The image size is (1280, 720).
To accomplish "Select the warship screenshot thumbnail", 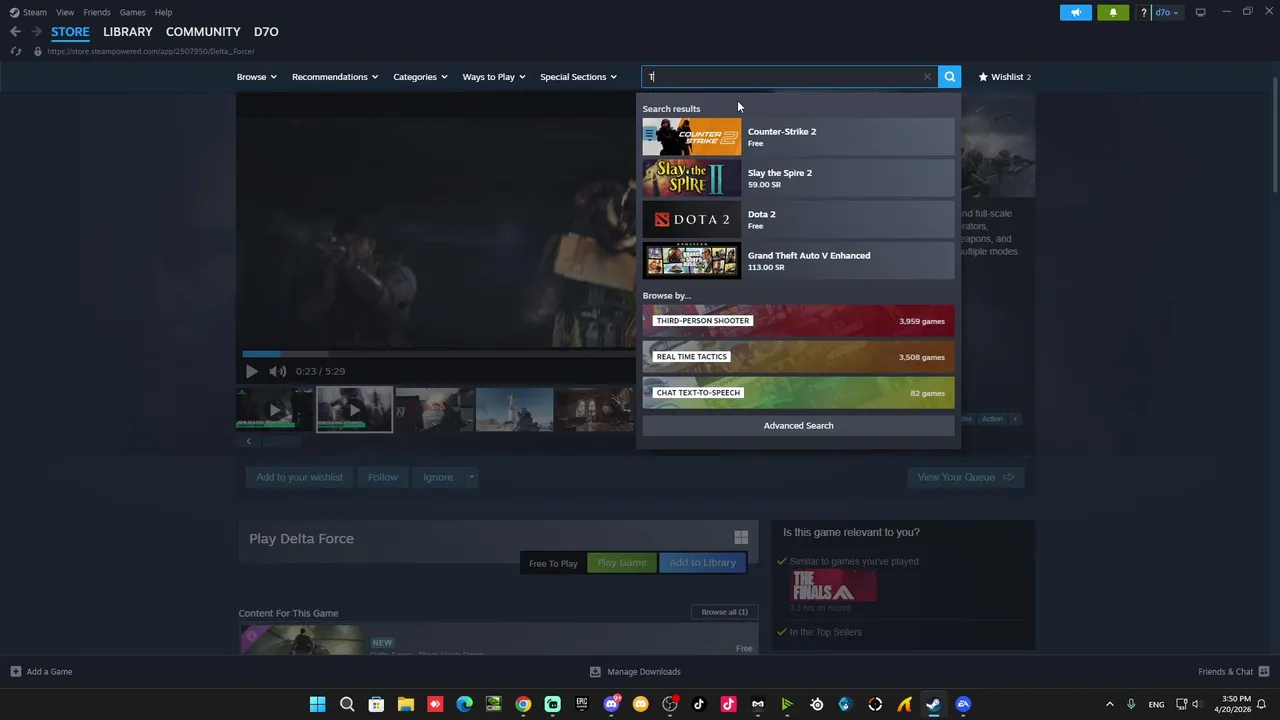I will (x=514, y=409).
